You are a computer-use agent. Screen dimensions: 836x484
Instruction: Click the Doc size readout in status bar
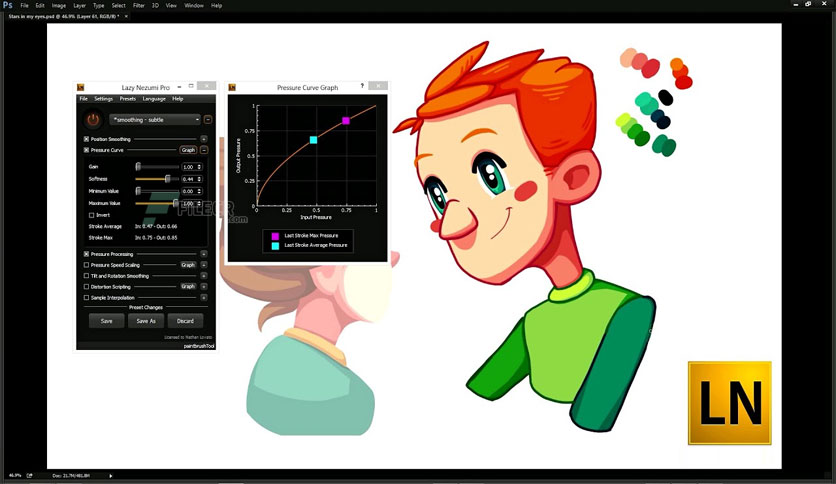pyautogui.click(x=71, y=475)
